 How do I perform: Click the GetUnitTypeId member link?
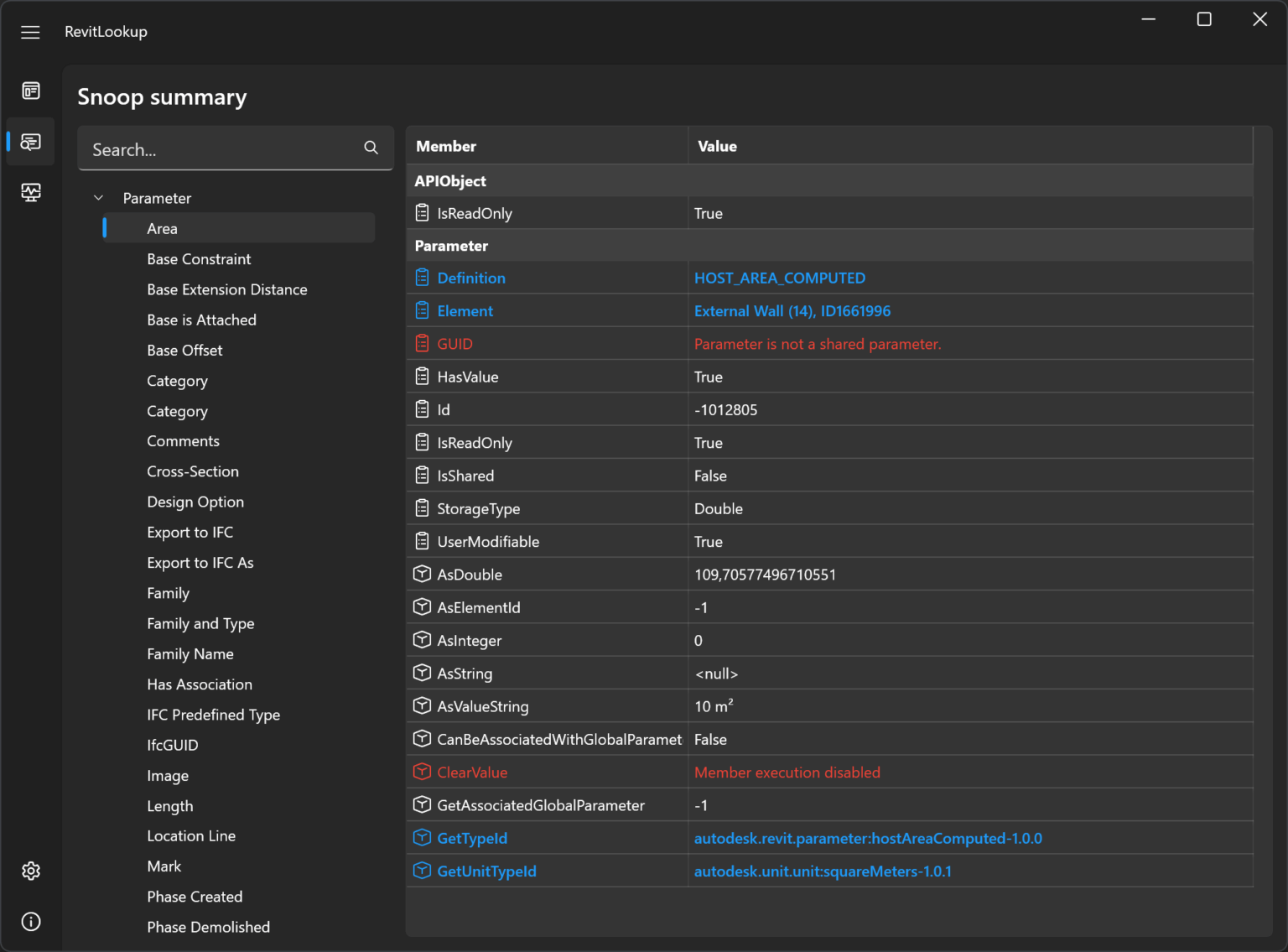coord(486,871)
